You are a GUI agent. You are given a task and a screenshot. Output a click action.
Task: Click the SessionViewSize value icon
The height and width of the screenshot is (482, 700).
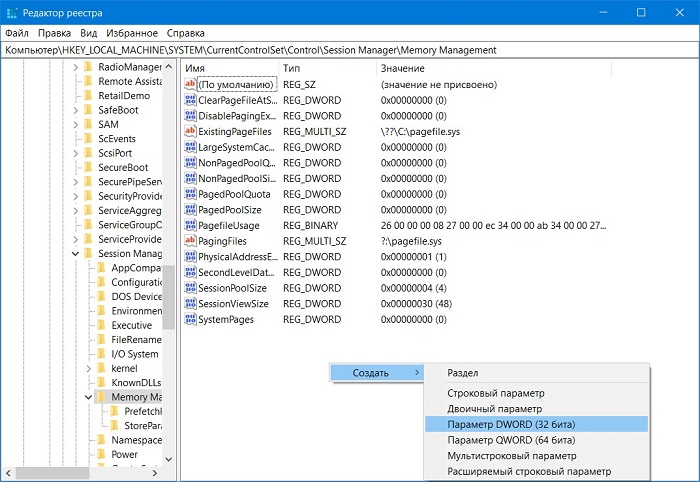[x=190, y=303]
